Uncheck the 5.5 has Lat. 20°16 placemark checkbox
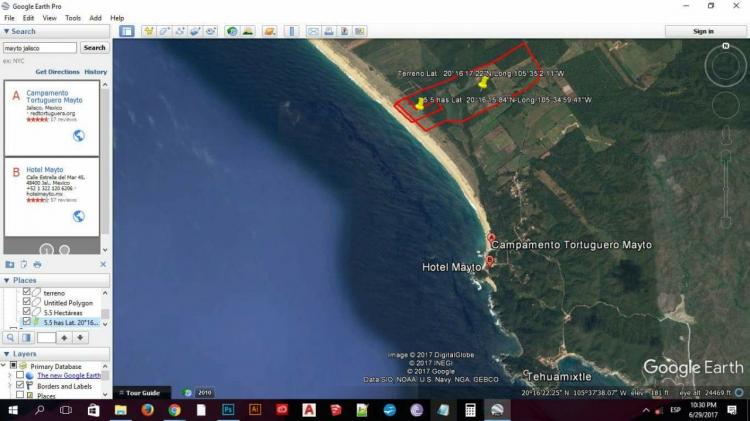The width and height of the screenshot is (750, 421). (27, 321)
